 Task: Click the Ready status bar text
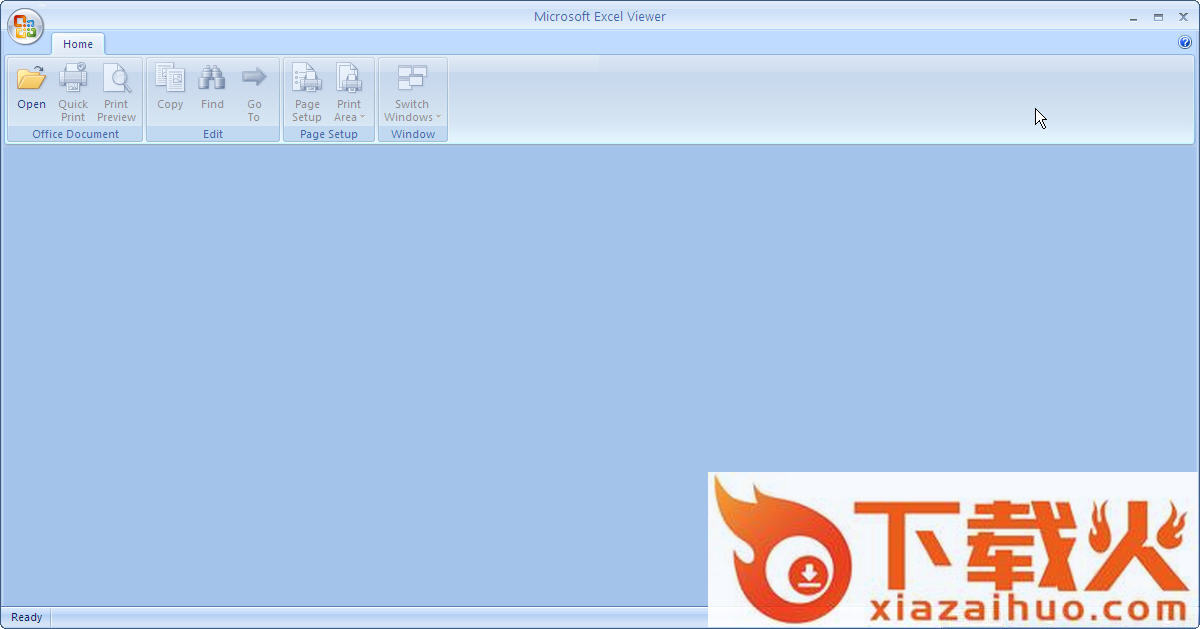[x=27, y=617]
